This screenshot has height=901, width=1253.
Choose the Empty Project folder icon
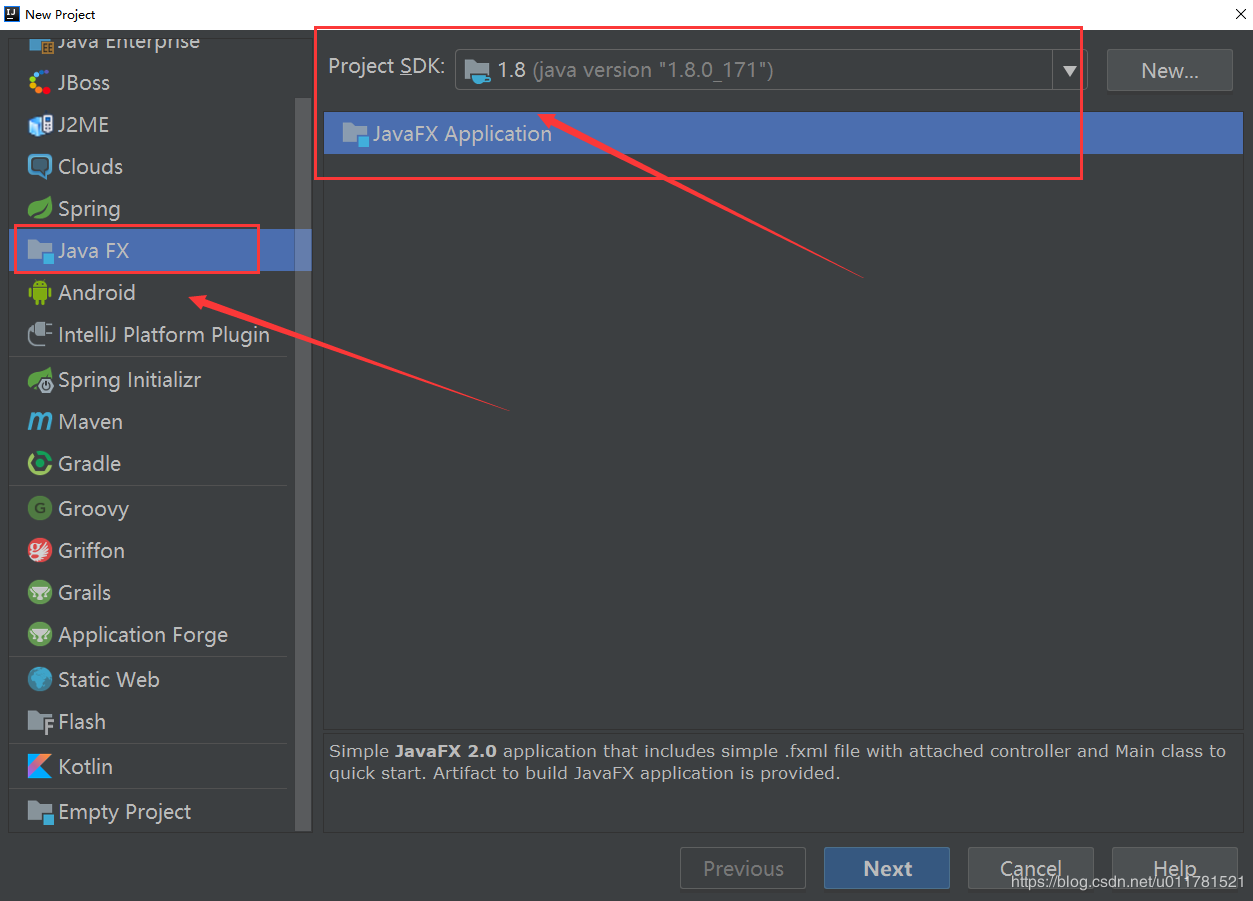click(x=40, y=812)
